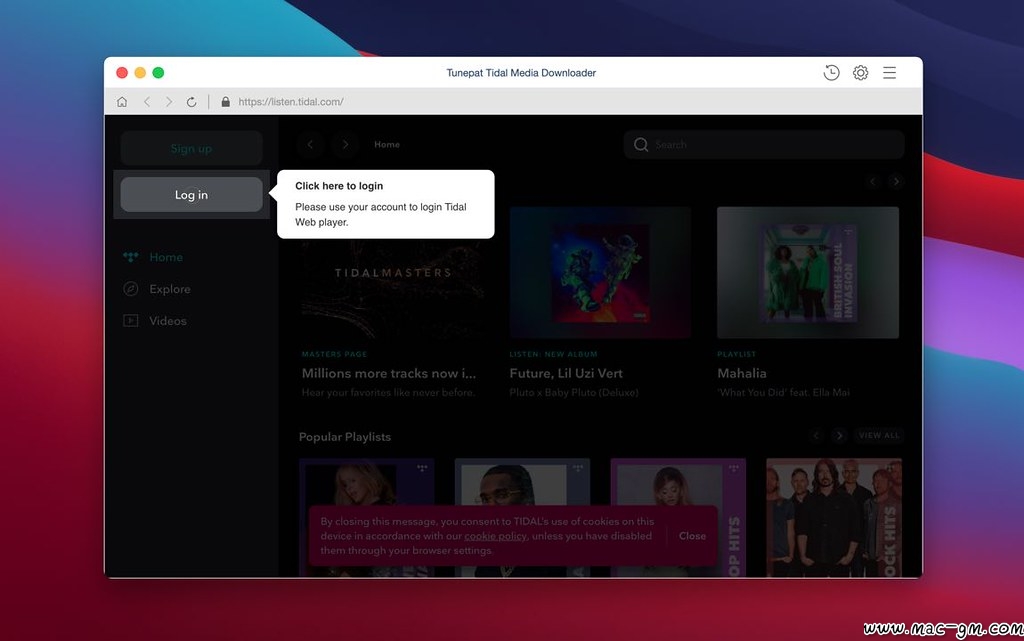Open the 'Mahalia' playlist title
Viewport: 1024px width, 641px height.
pos(742,373)
